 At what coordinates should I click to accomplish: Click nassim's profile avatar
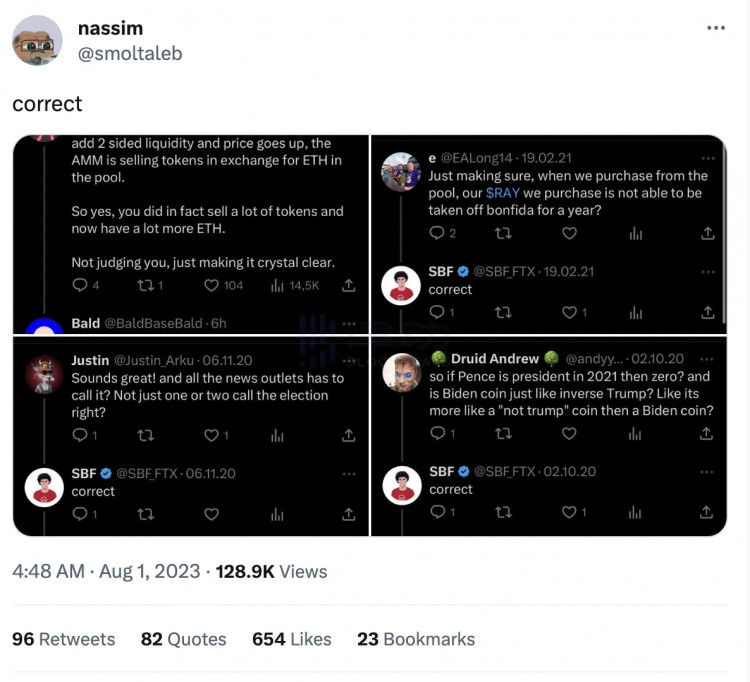pyautogui.click(x=37, y=40)
